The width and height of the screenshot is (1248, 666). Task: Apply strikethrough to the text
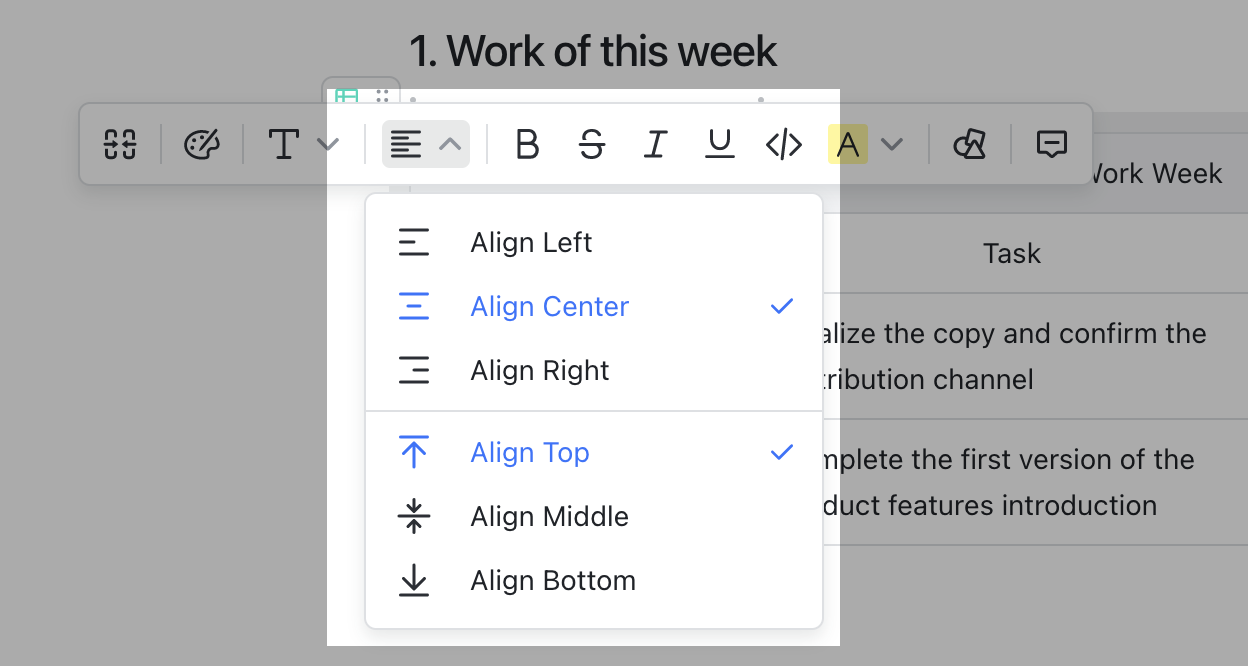[592, 144]
